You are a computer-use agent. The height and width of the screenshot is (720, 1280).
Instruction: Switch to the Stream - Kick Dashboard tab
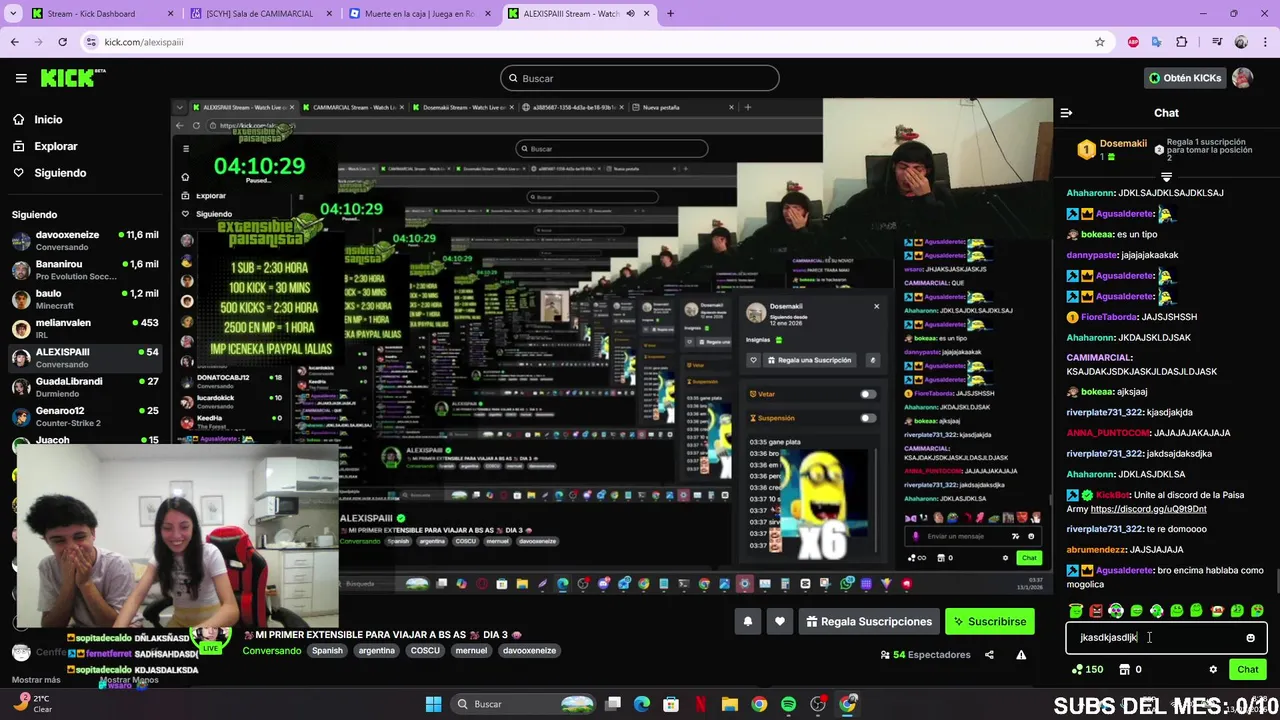100,14
